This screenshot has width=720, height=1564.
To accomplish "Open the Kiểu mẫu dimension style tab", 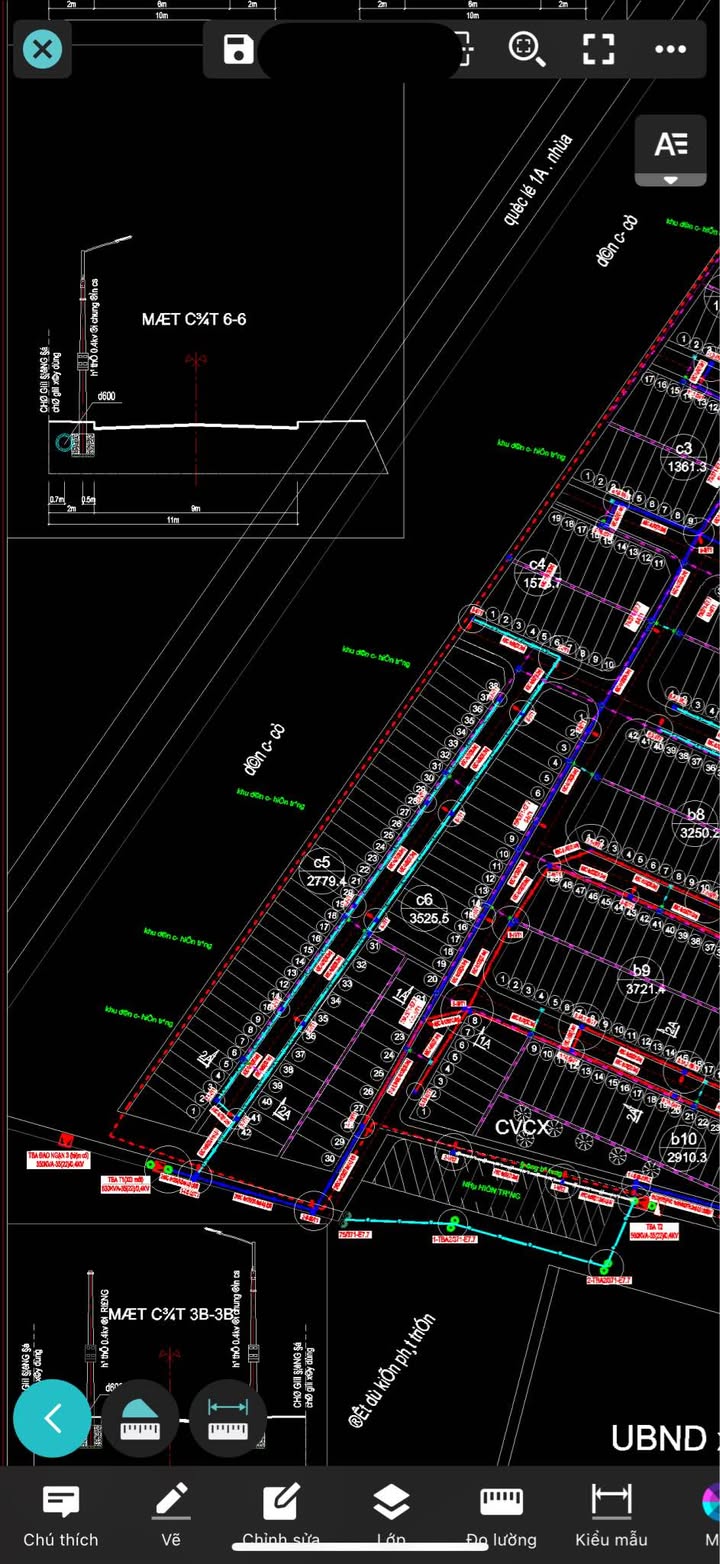I will (x=611, y=1514).
